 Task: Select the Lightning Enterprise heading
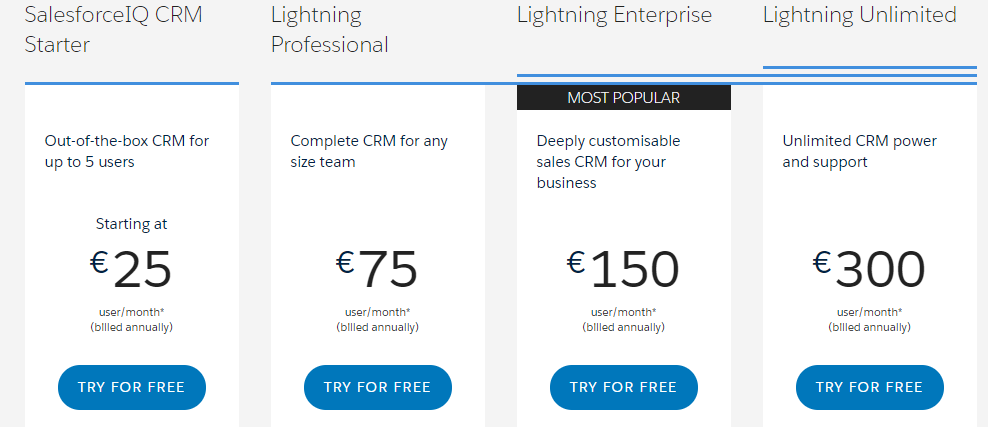(614, 14)
